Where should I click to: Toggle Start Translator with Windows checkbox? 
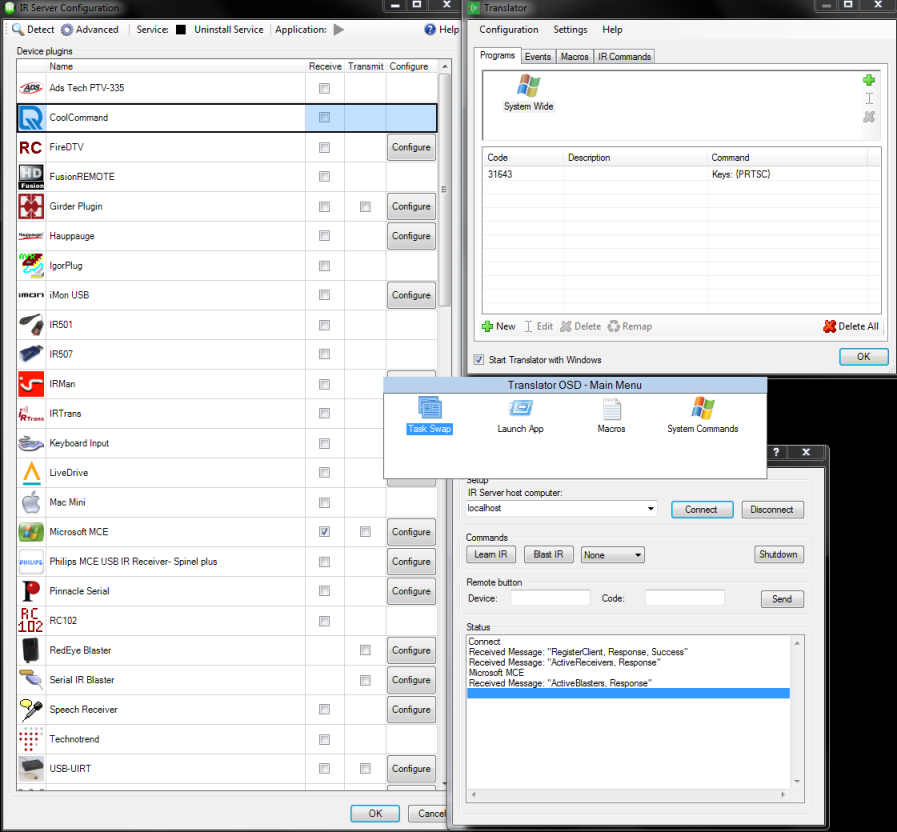click(x=479, y=360)
